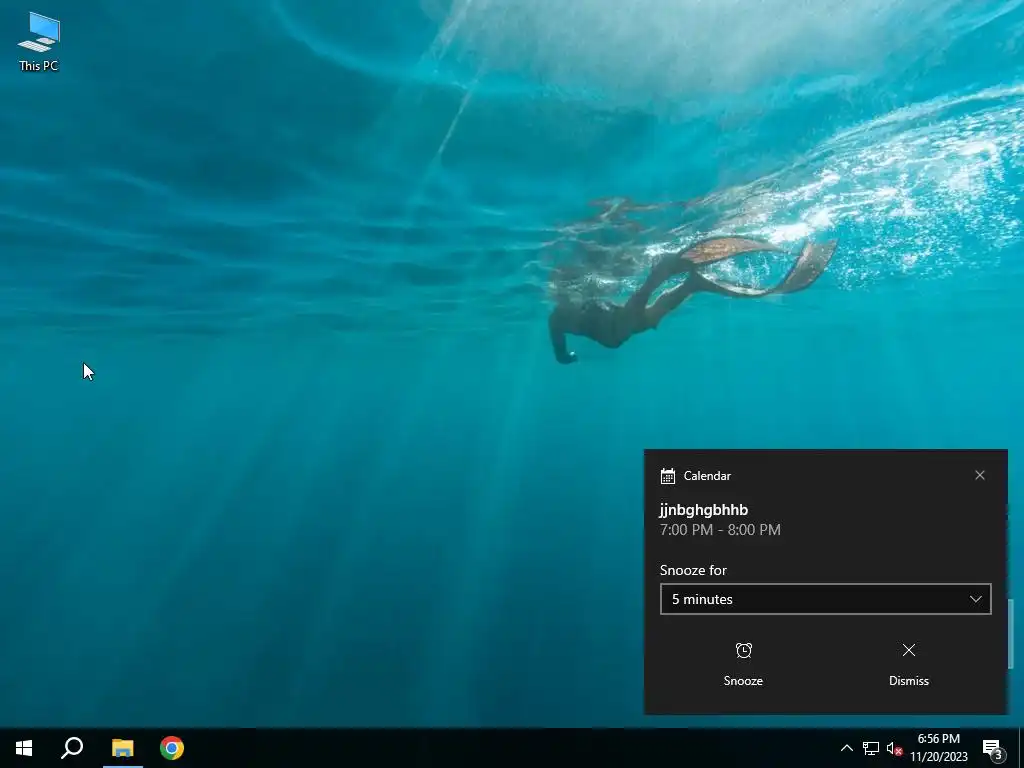
Task: Open the network status tray icon
Action: 871,748
